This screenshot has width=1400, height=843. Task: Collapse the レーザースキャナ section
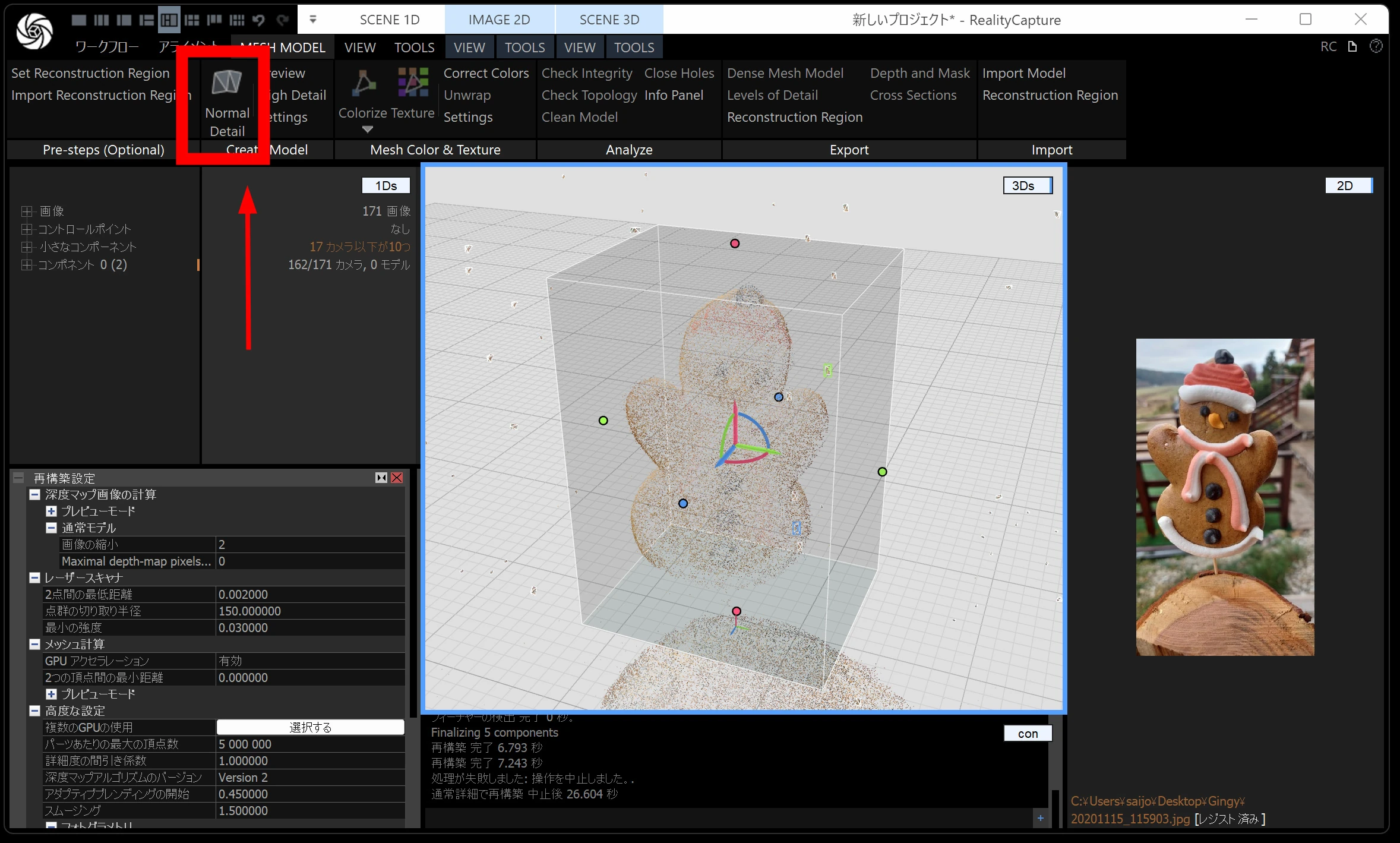[x=35, y=577]
